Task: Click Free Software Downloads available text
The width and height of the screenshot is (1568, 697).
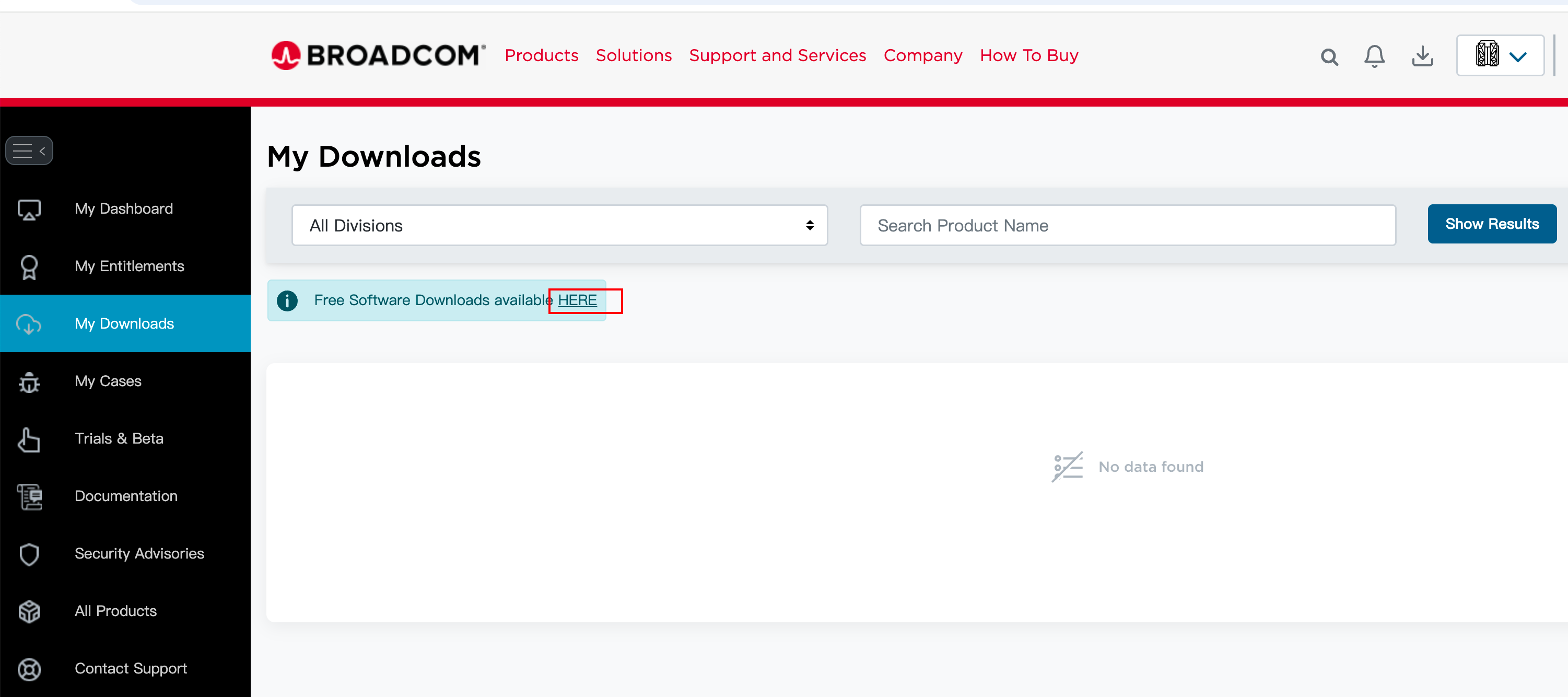Action: 433,300
